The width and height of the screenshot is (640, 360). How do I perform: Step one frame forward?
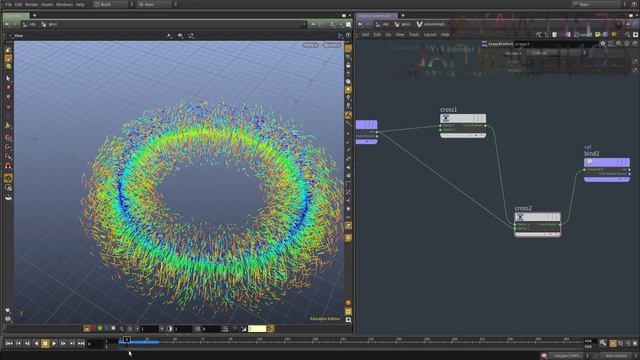pyautogui.click(x=63, y=344)
